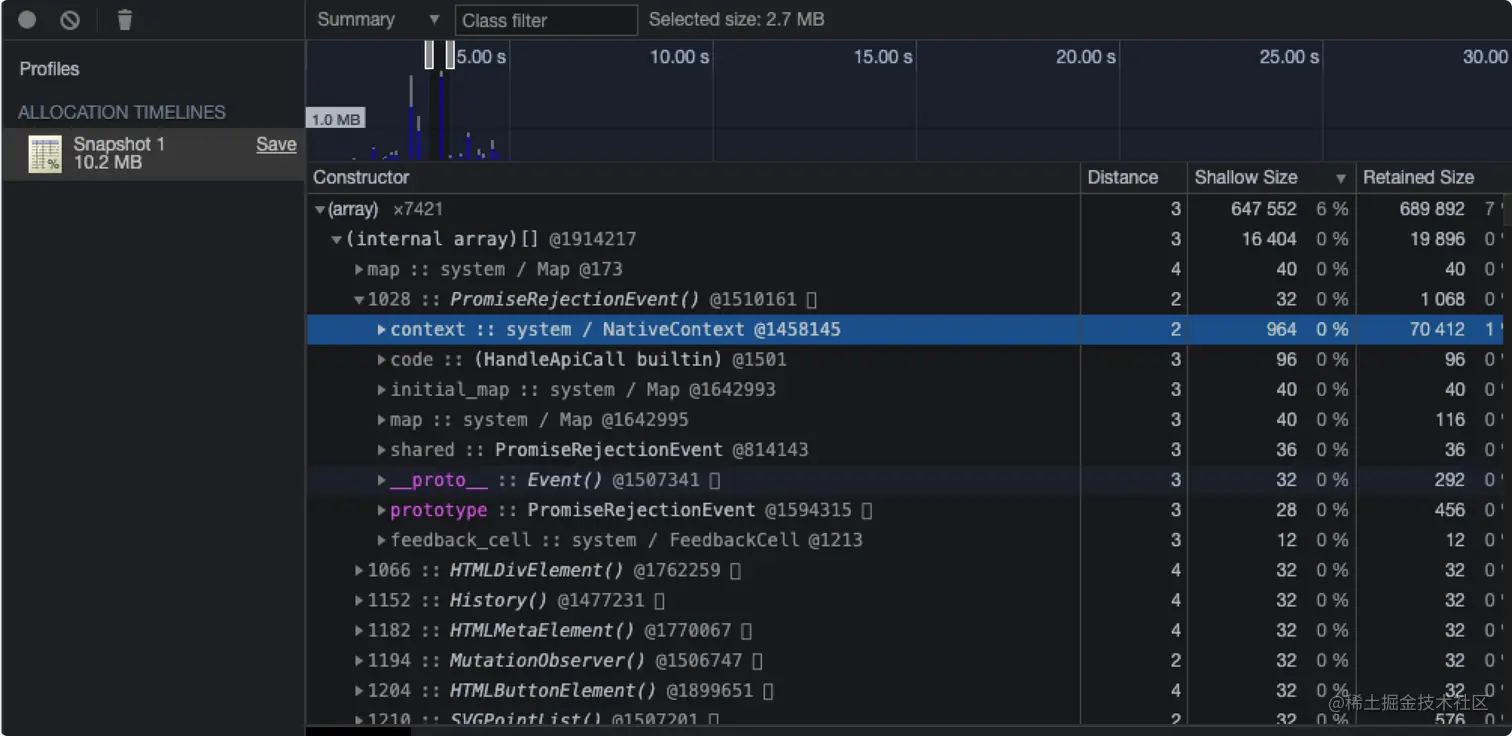Focus the Class filter field
The image size is (1512, 736).
coord(546,20)
